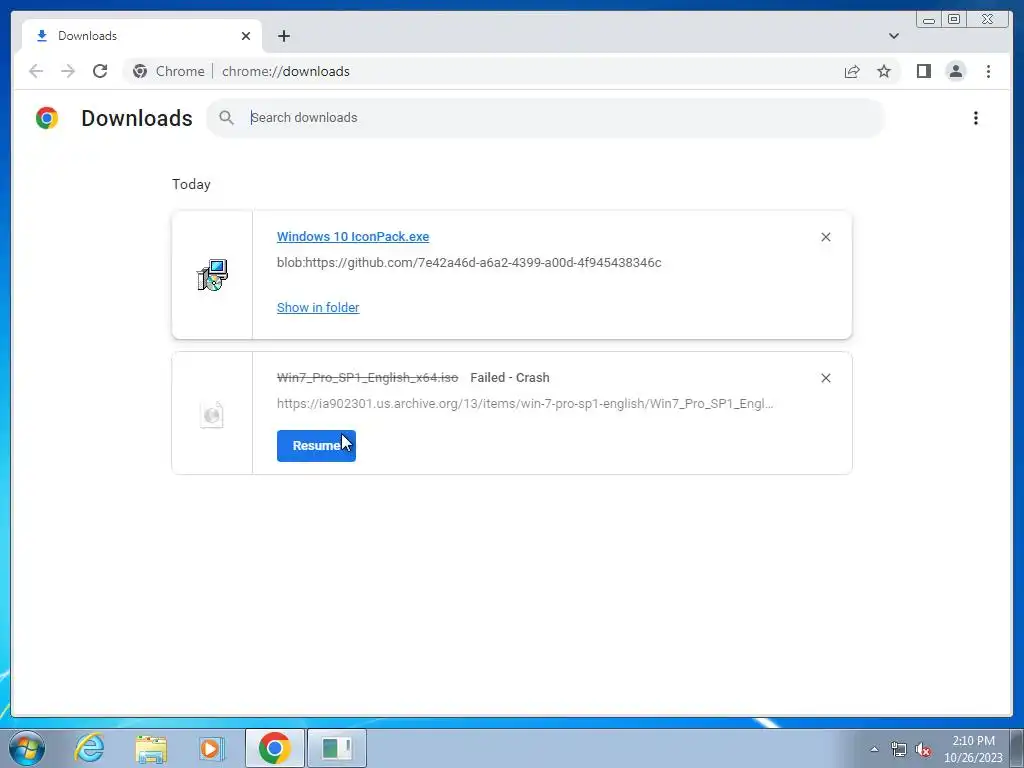Open the Windows Start menu
1024x768 pixels.
coord(27,748)
